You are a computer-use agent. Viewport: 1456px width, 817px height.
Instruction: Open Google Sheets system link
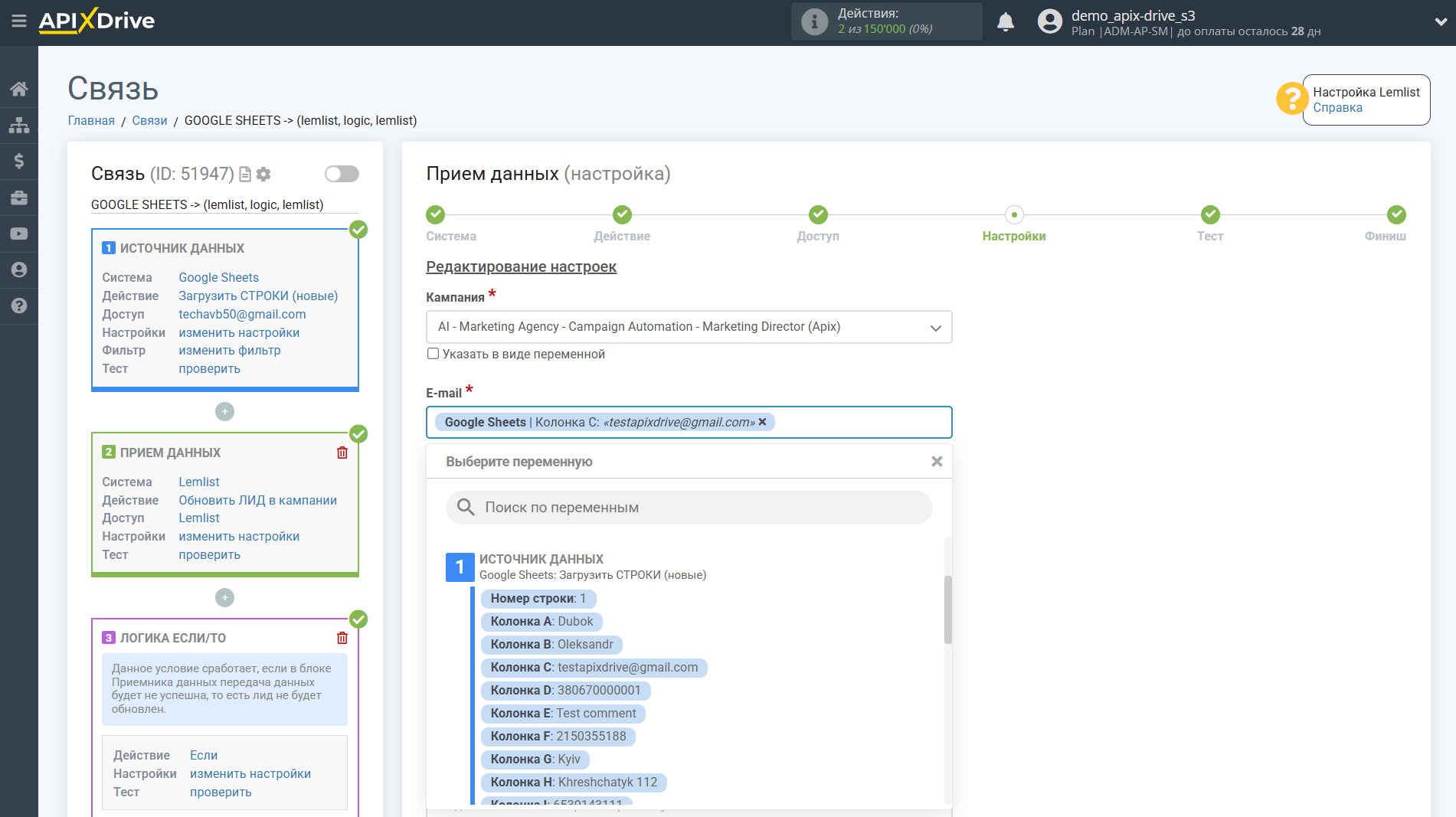tap(218, 277)
